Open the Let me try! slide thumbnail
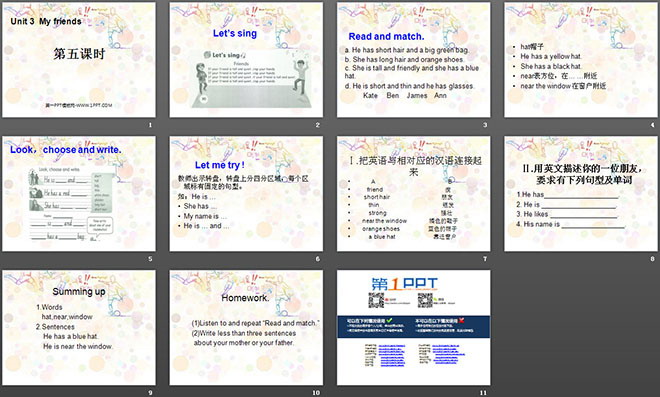The height and width of the screenshot is (397, 660). (x=246, y=194)
